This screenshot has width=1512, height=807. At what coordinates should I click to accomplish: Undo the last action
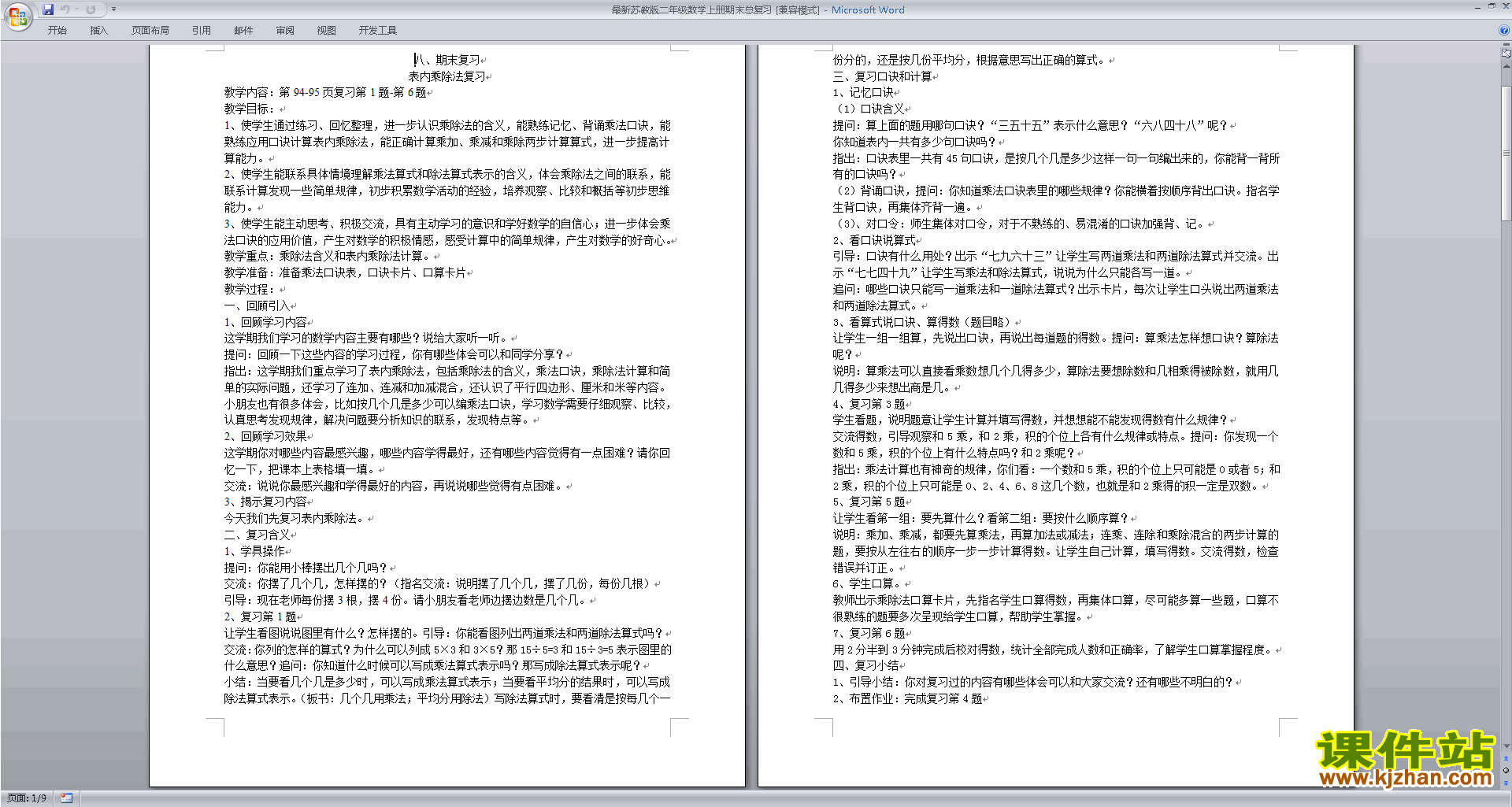click(65, 9)
